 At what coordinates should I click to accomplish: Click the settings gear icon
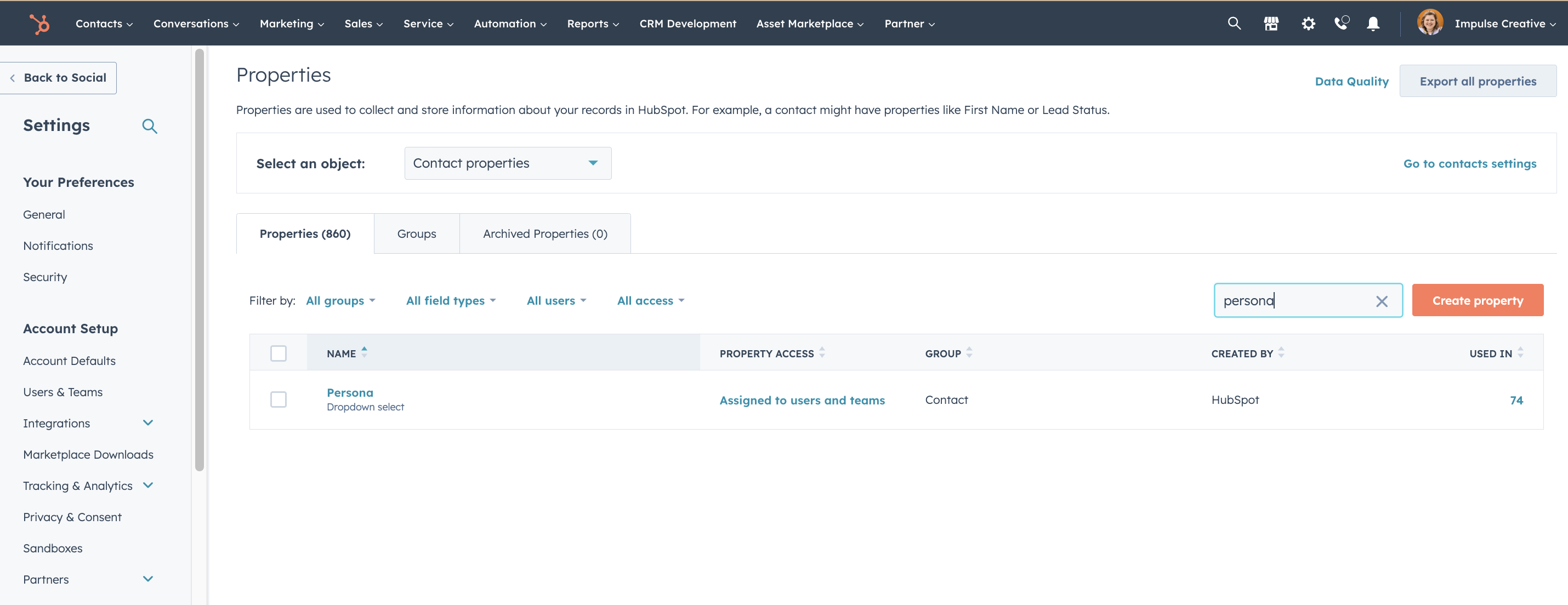tap(1308, 24)
